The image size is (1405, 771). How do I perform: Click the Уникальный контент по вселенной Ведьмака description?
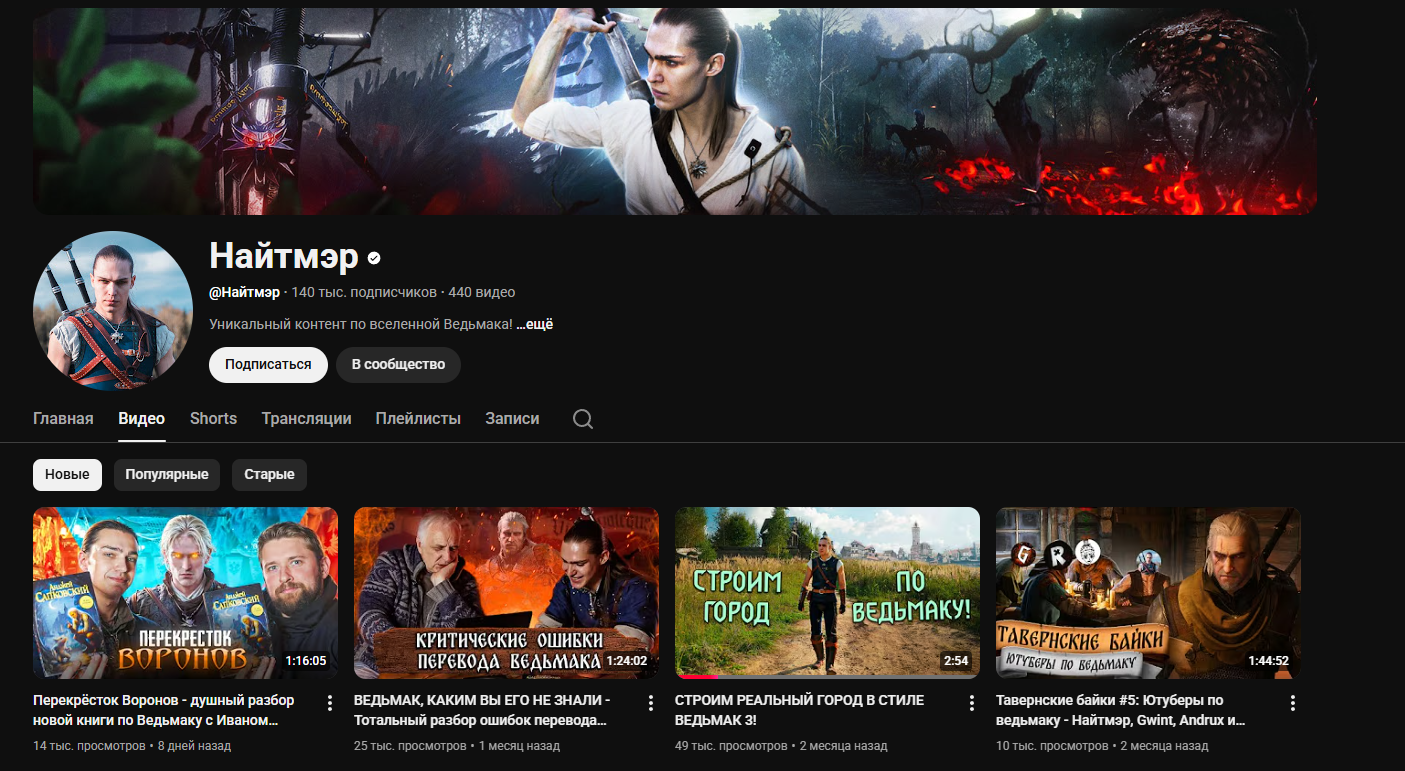(x=361, y=324)
